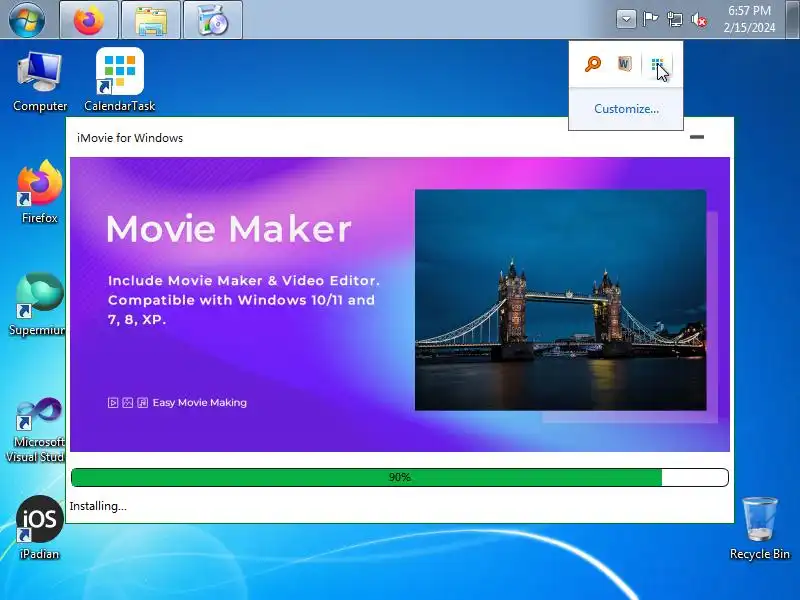Screen dimensions: 800x600
Task: Open the Action Center flag icon
Action: tap(650, 19)
